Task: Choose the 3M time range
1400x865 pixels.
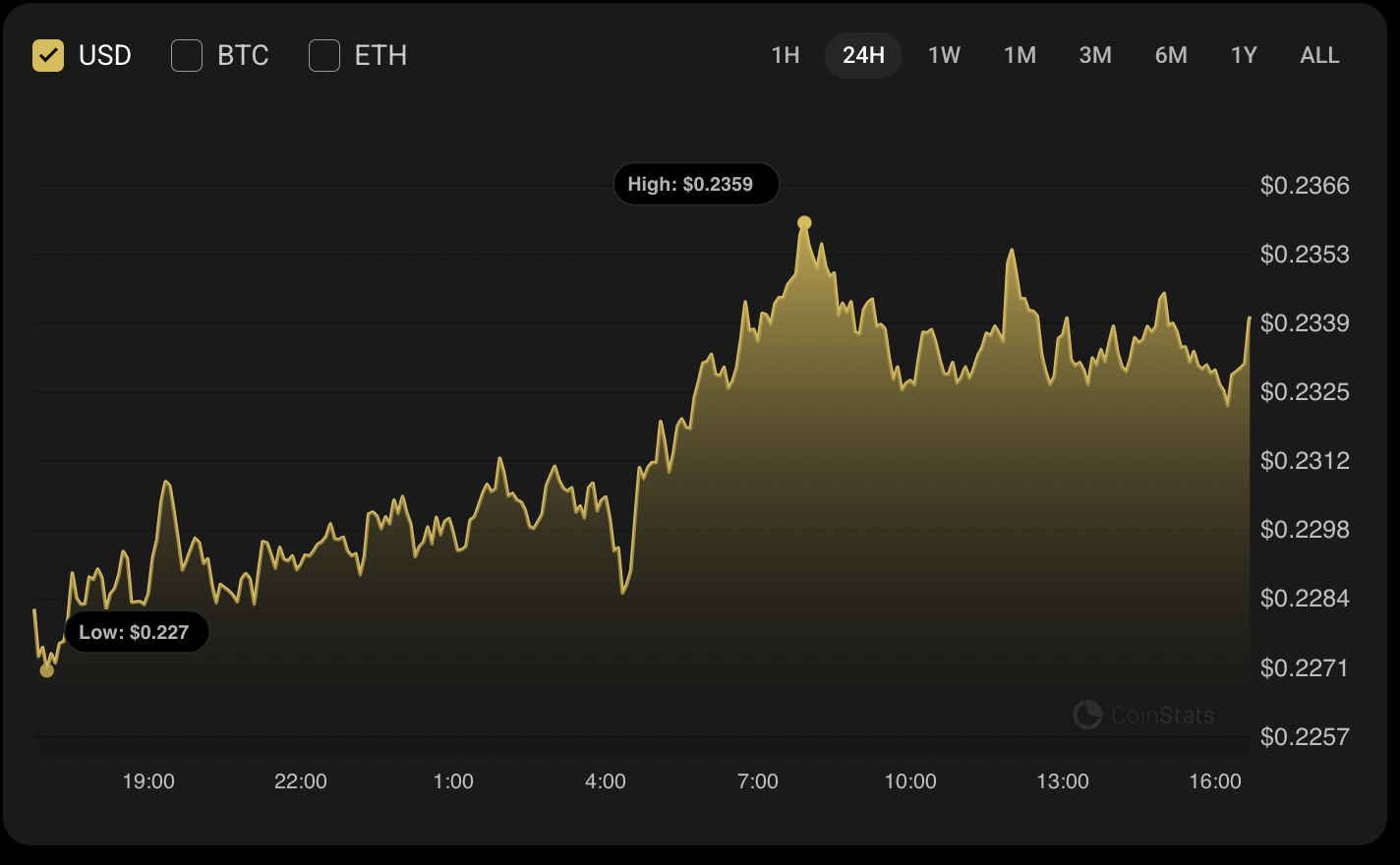Action: pos(1095,56)
